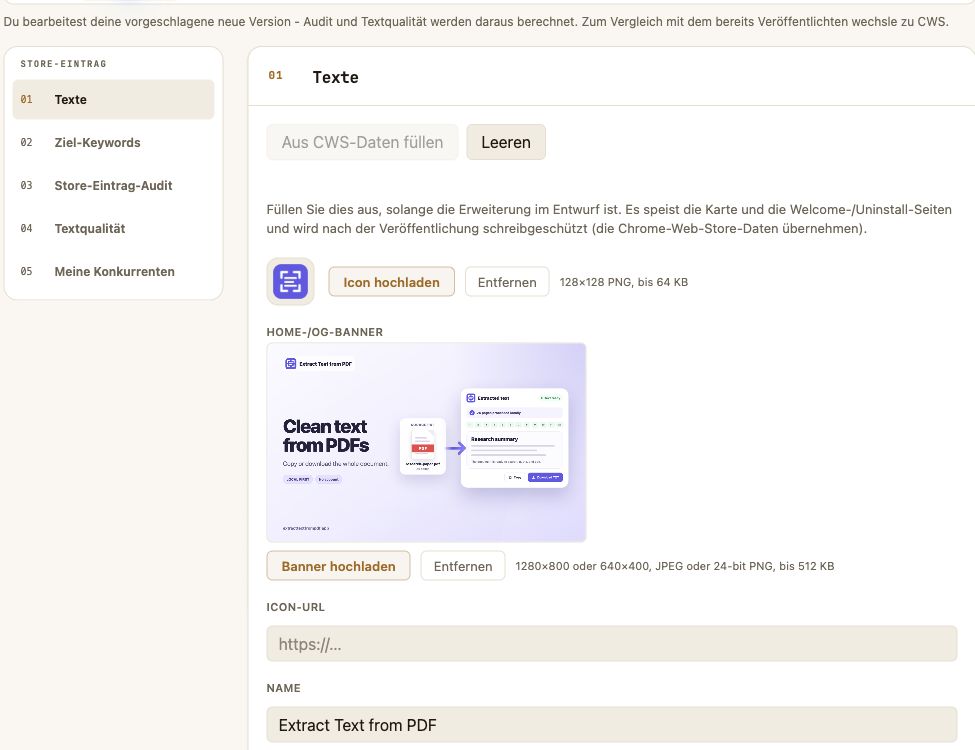This screenshot has width=975, height=750.
Task: Go to Ziel-Keywords section
Action: 113,142
